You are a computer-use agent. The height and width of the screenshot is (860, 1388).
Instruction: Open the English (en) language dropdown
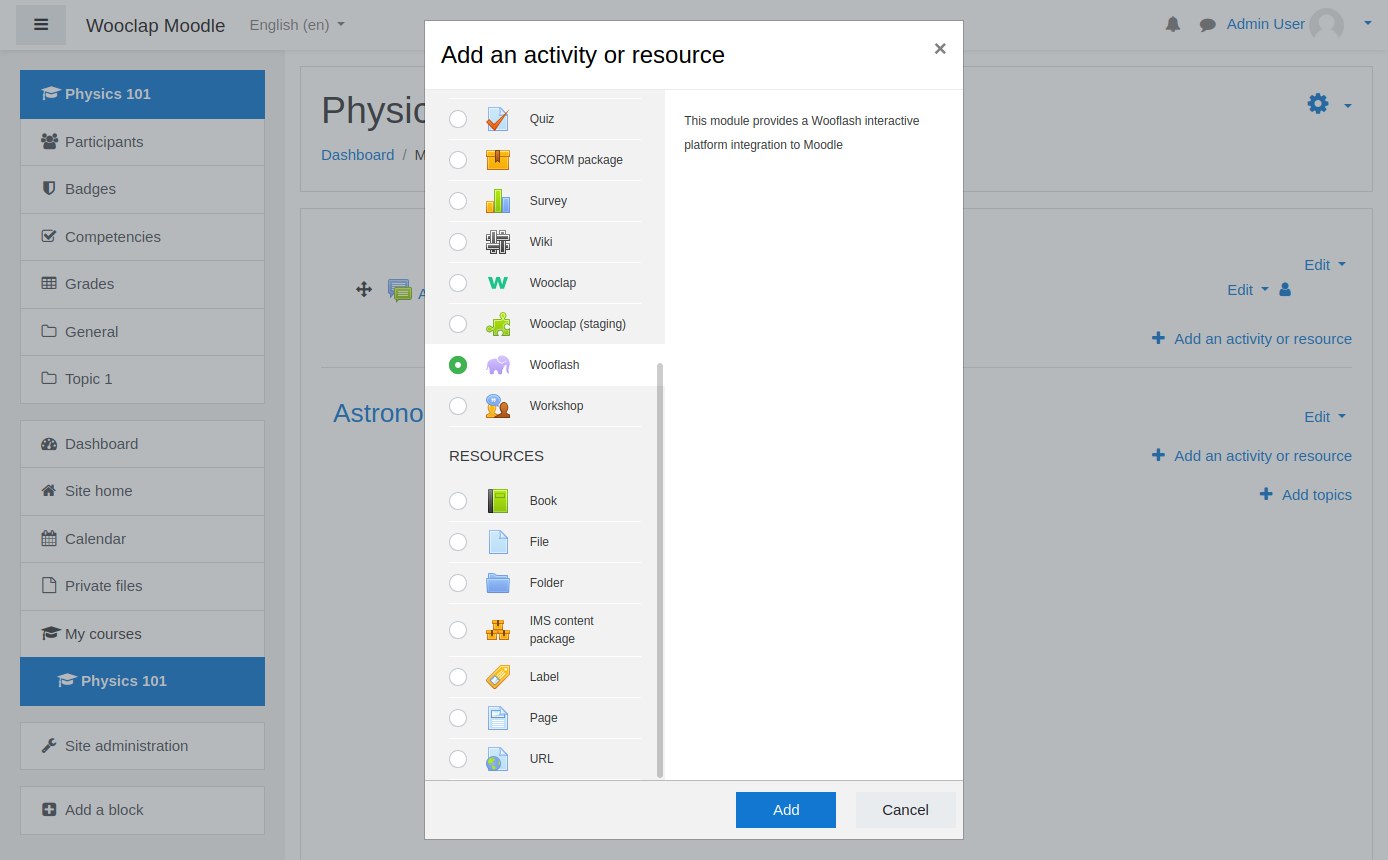(297, 25)
